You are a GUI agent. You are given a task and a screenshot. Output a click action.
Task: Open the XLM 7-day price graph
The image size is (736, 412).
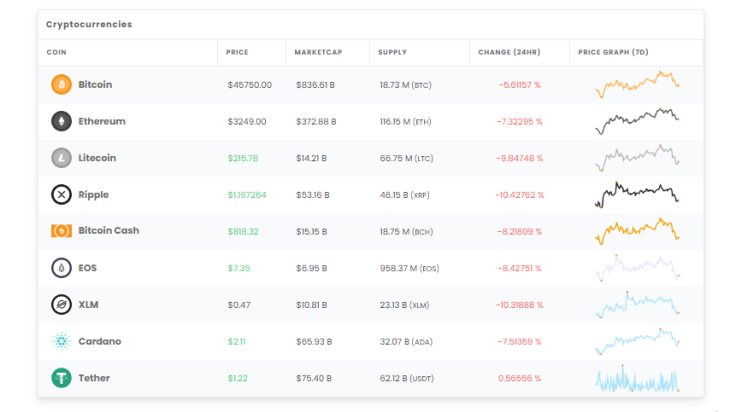click(637, 305)
